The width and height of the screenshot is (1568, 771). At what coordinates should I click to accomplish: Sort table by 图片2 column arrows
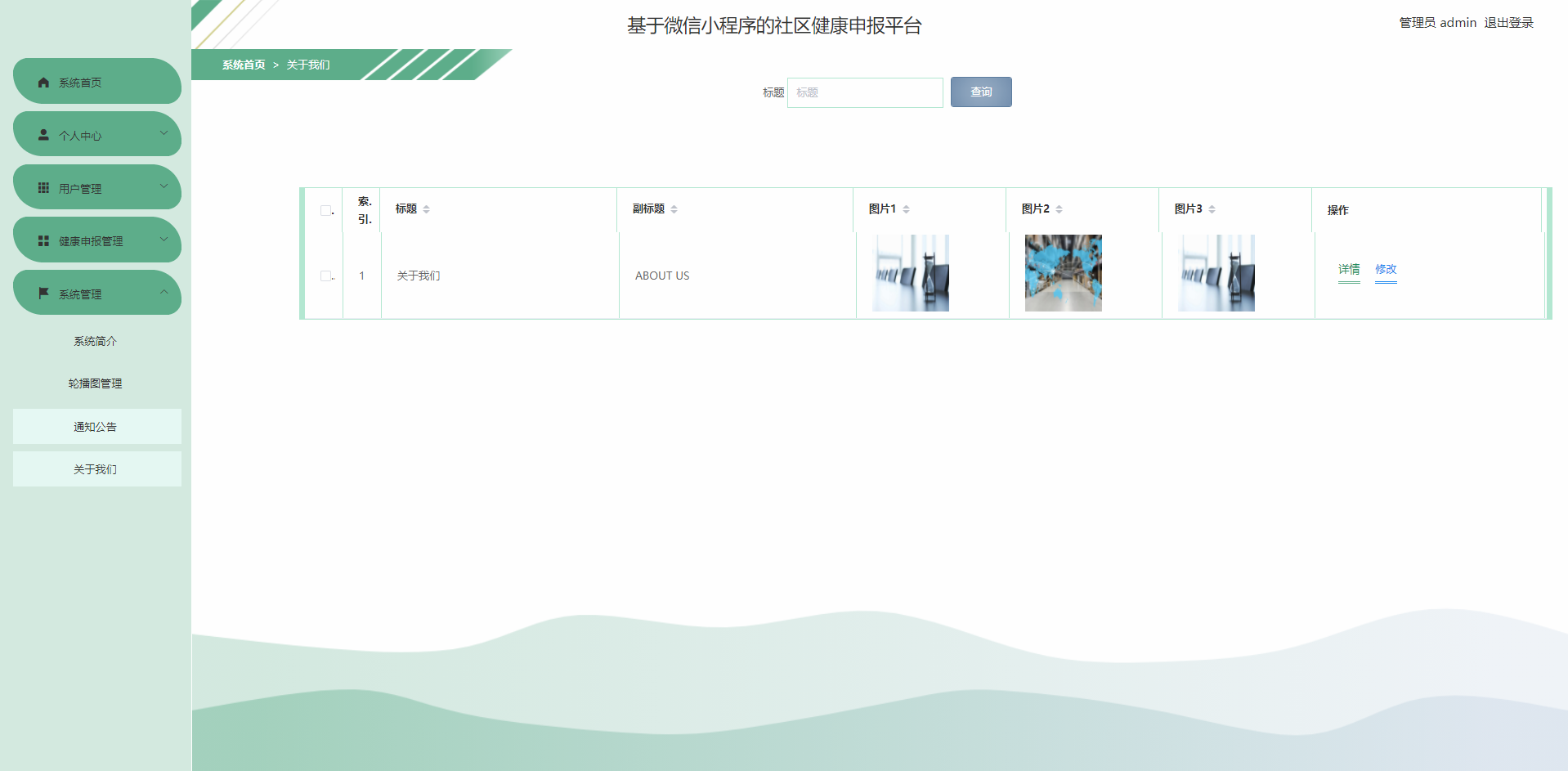[x=1059, y=209]
